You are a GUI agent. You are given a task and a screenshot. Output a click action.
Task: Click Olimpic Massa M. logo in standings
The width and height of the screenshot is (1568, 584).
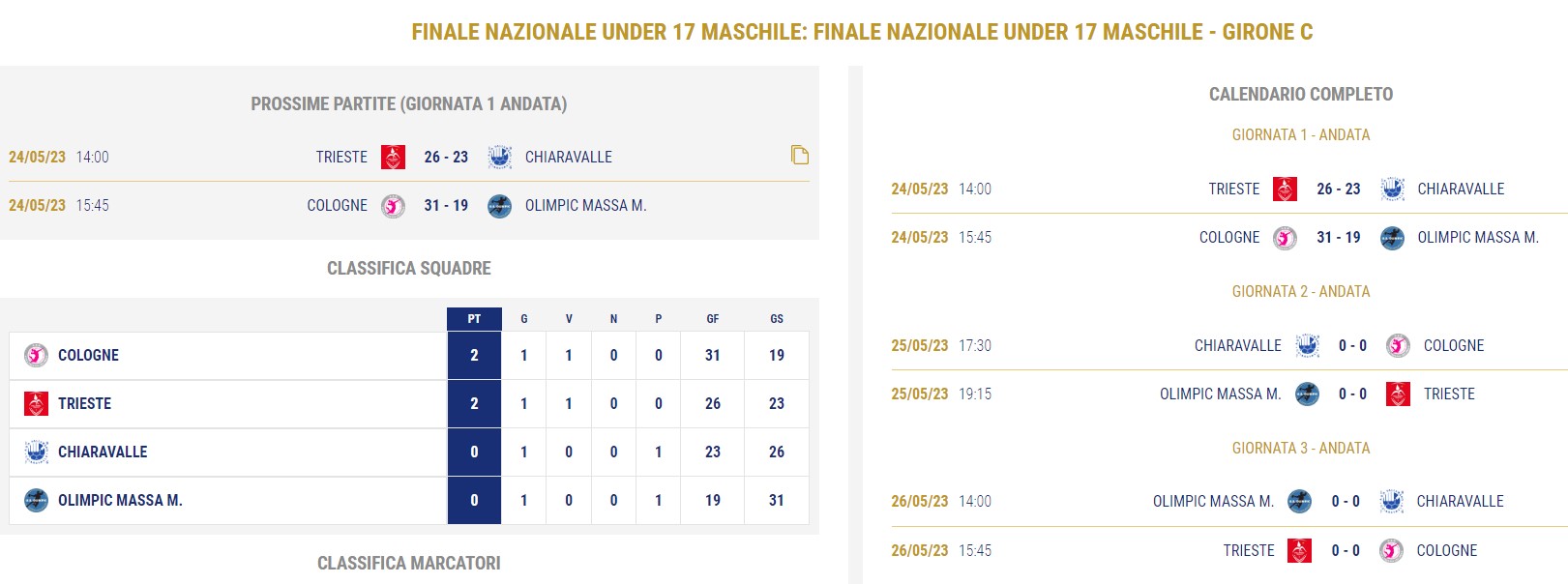pos(36,500)
